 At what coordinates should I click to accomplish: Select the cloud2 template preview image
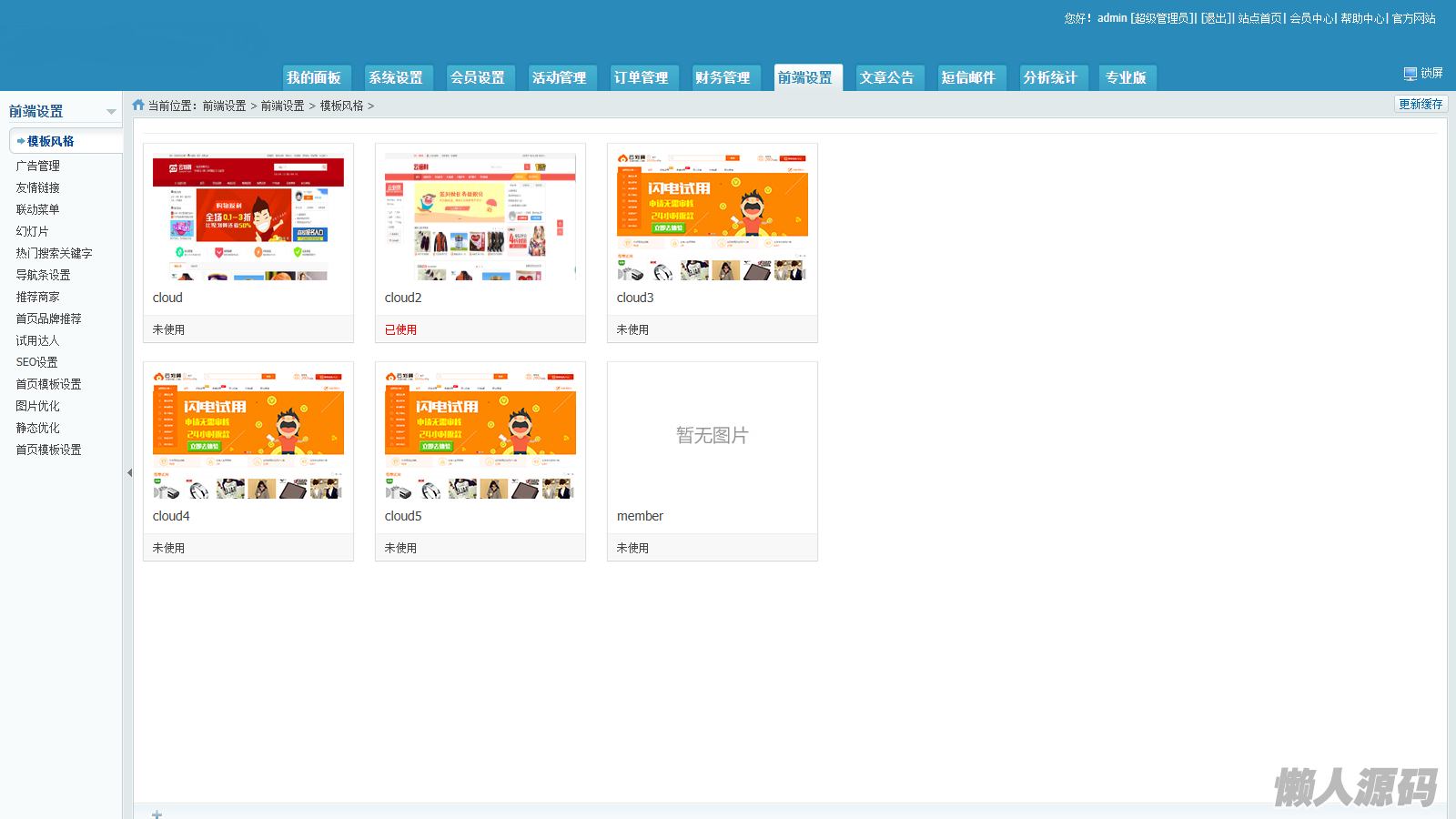coord(480,217)
